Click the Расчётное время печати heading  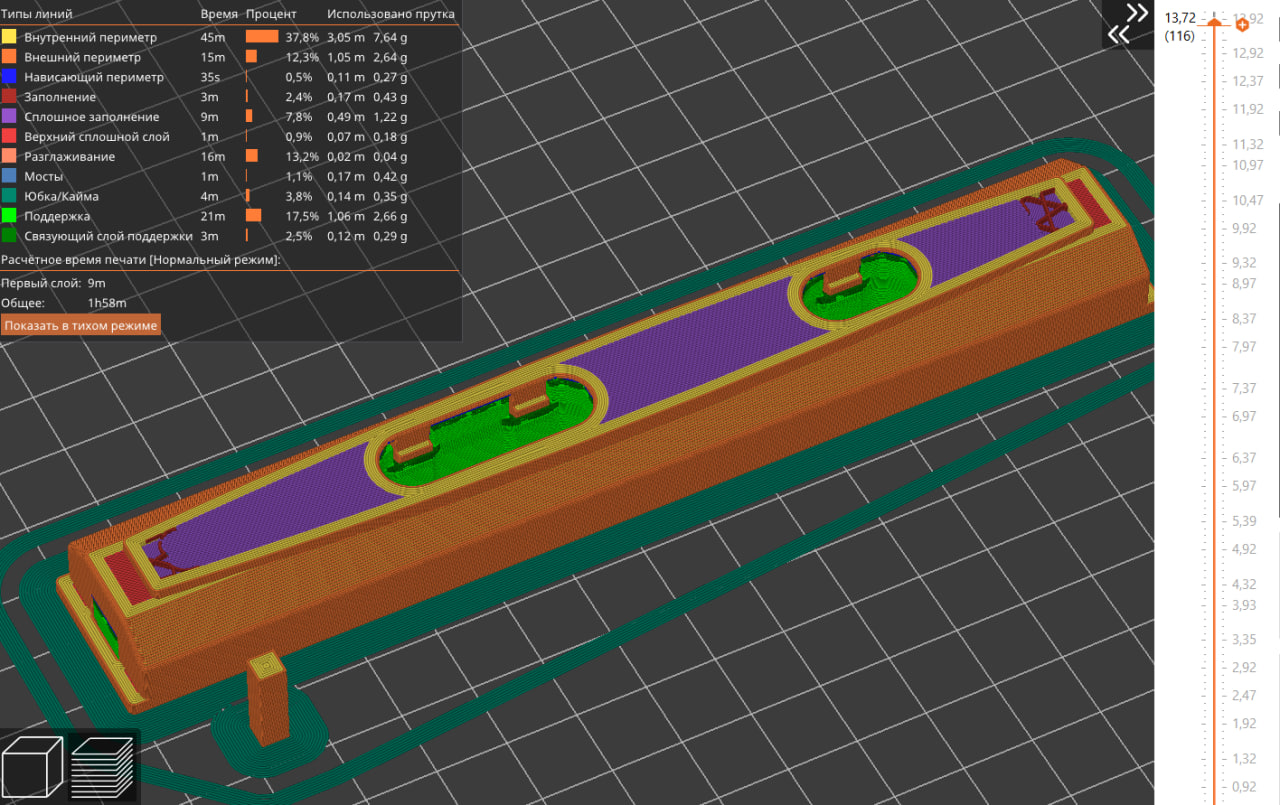click(141, 260)
